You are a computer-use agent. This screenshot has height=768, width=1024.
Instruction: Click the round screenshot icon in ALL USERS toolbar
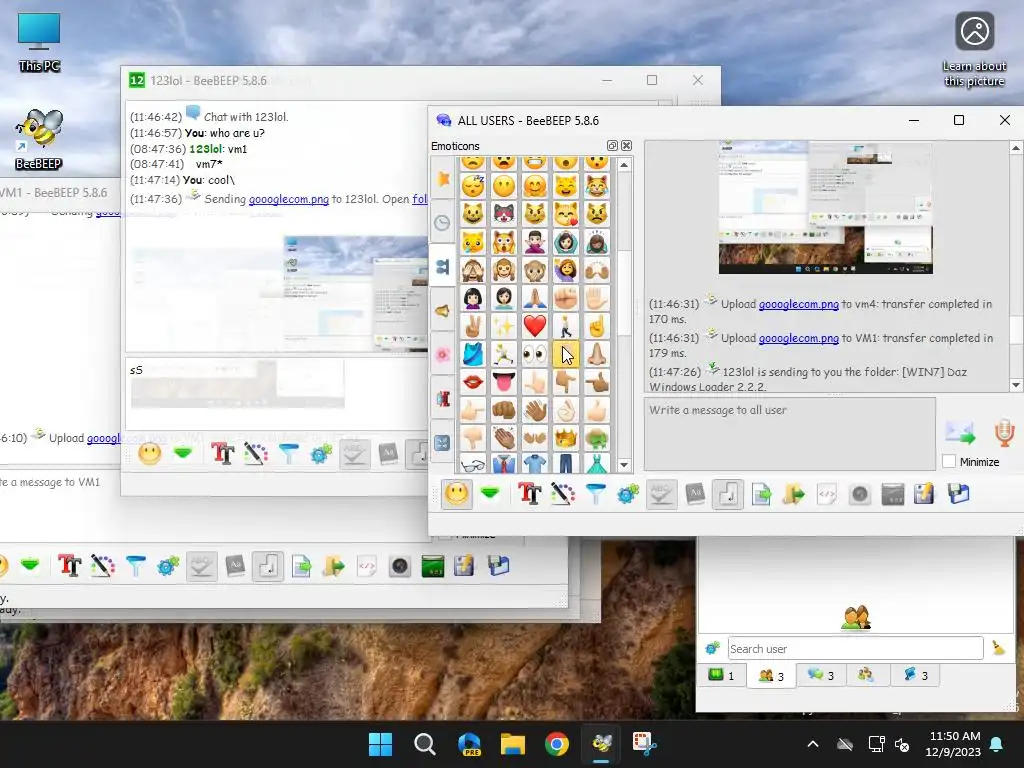tap(859, 494)
